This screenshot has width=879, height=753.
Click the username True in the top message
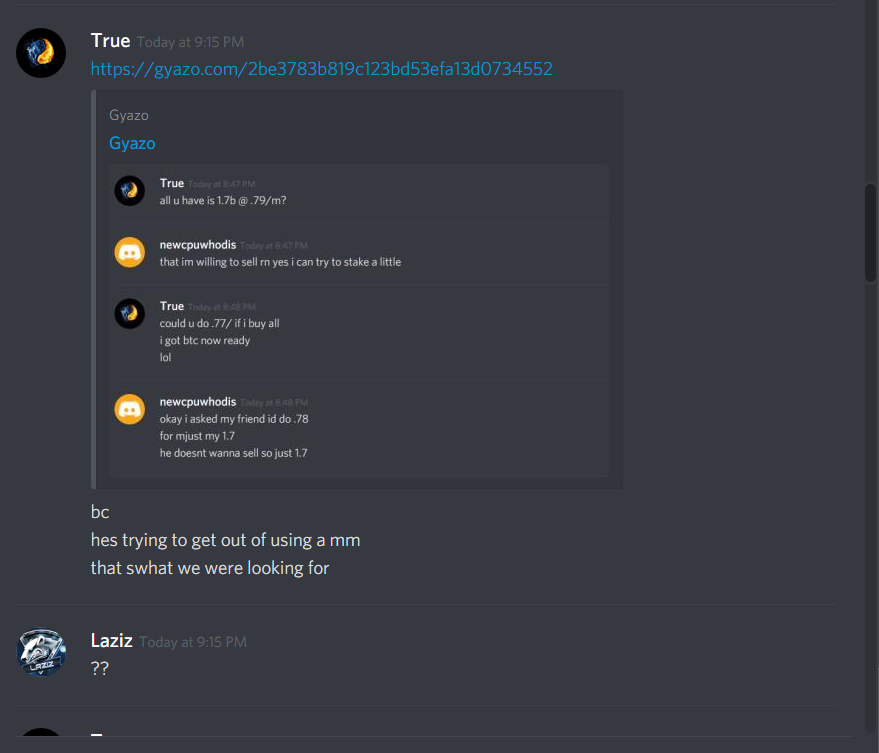[110, 41]
